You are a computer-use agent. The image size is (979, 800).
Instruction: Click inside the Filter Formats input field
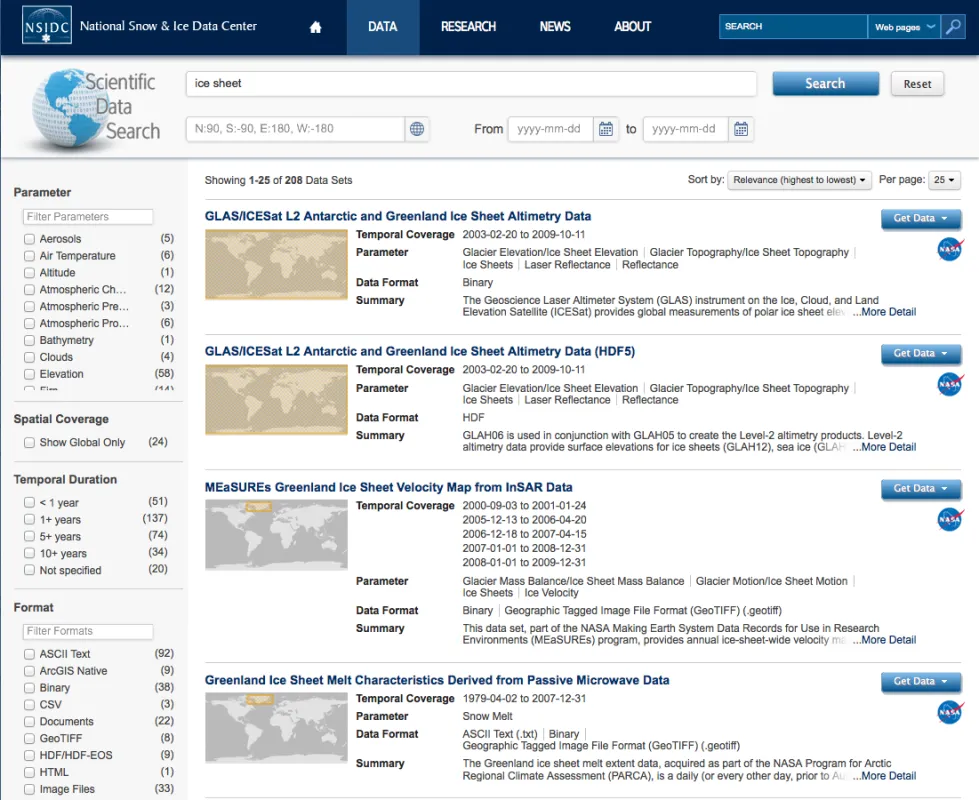click(x=87, y=631)
